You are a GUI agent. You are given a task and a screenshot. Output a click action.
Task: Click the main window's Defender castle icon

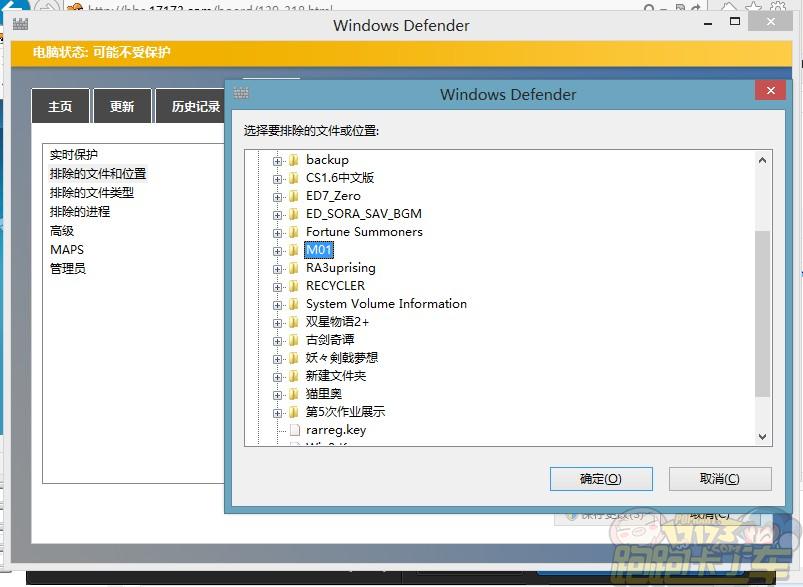(x=20, y=24)
